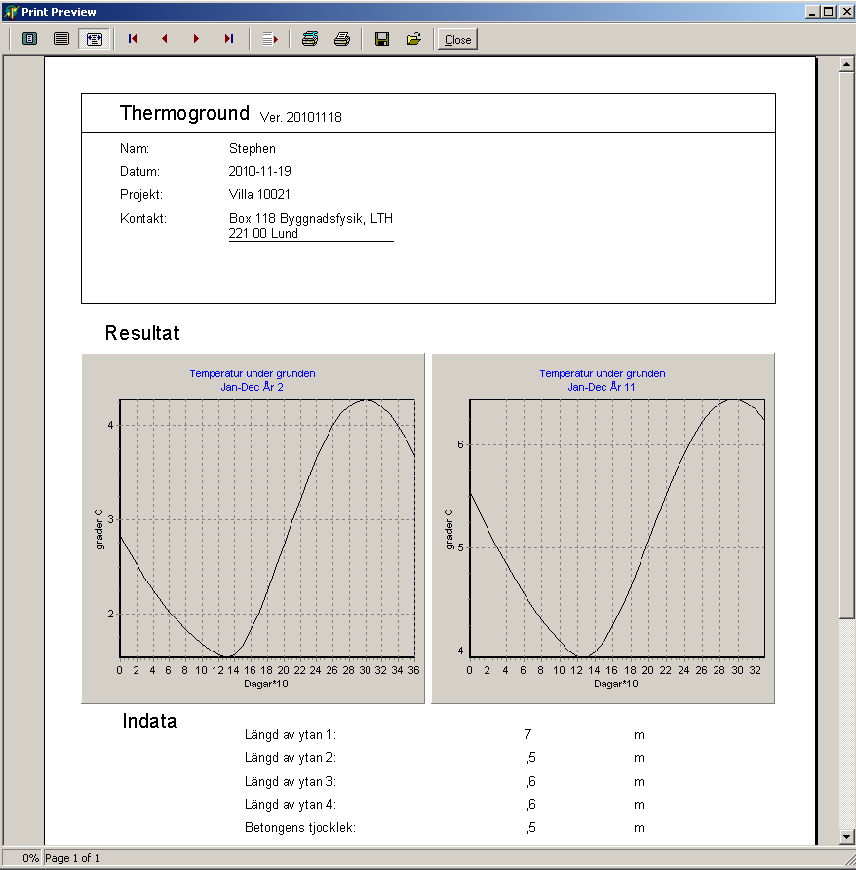Click the 'Projekt:' field label
This screenshot has height=870, width=856.
click(x=141, y=194)
